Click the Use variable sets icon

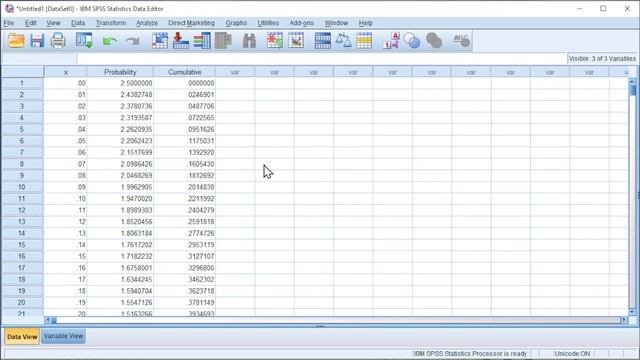[412, 41]
